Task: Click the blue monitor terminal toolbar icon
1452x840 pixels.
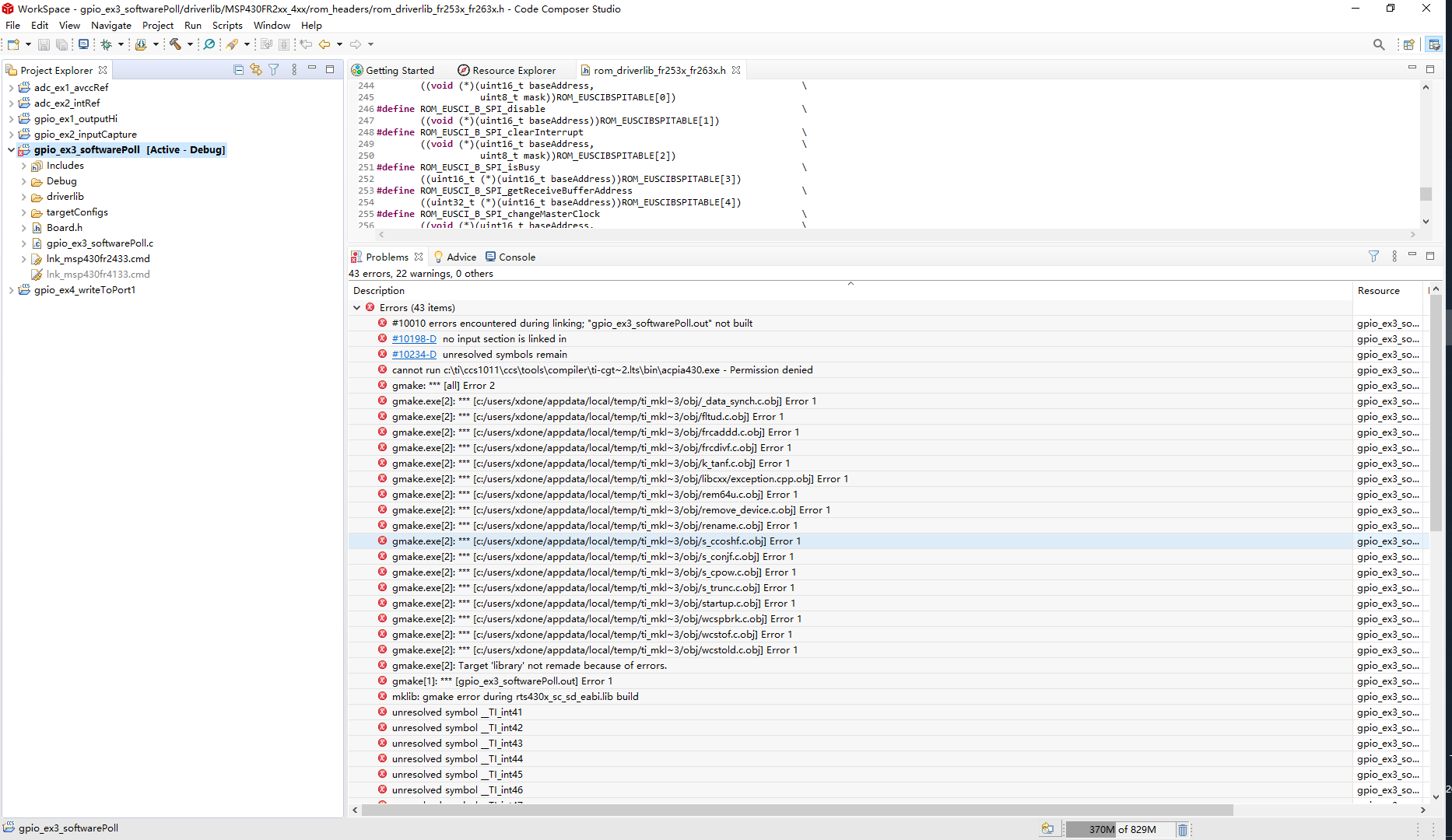Action: coord(83,44)
